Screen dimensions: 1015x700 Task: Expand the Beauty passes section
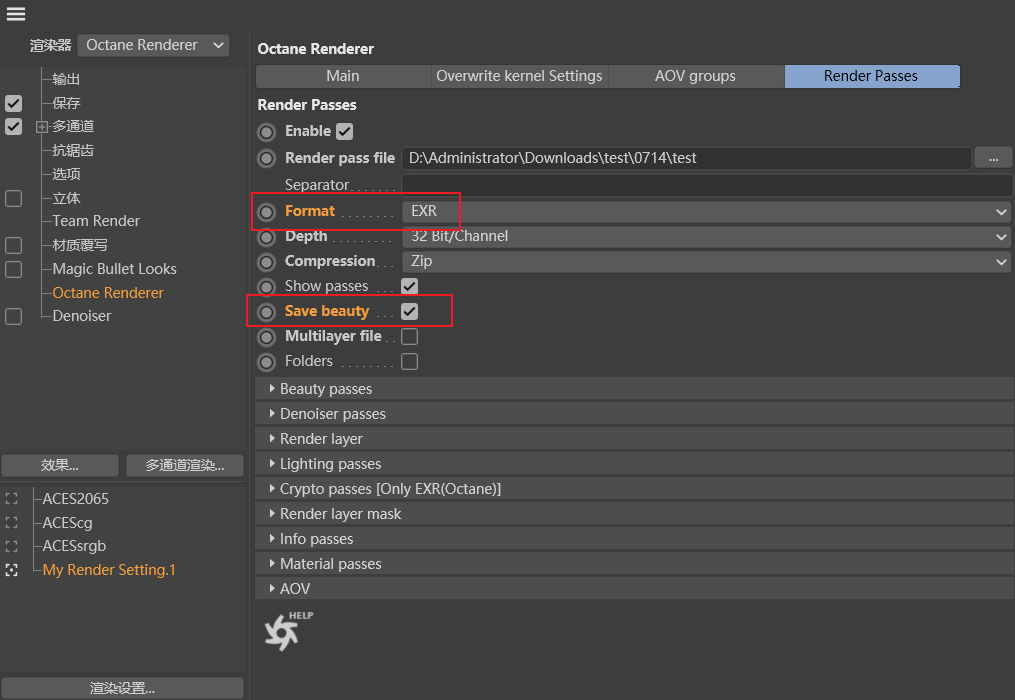[x=325, y=389]
